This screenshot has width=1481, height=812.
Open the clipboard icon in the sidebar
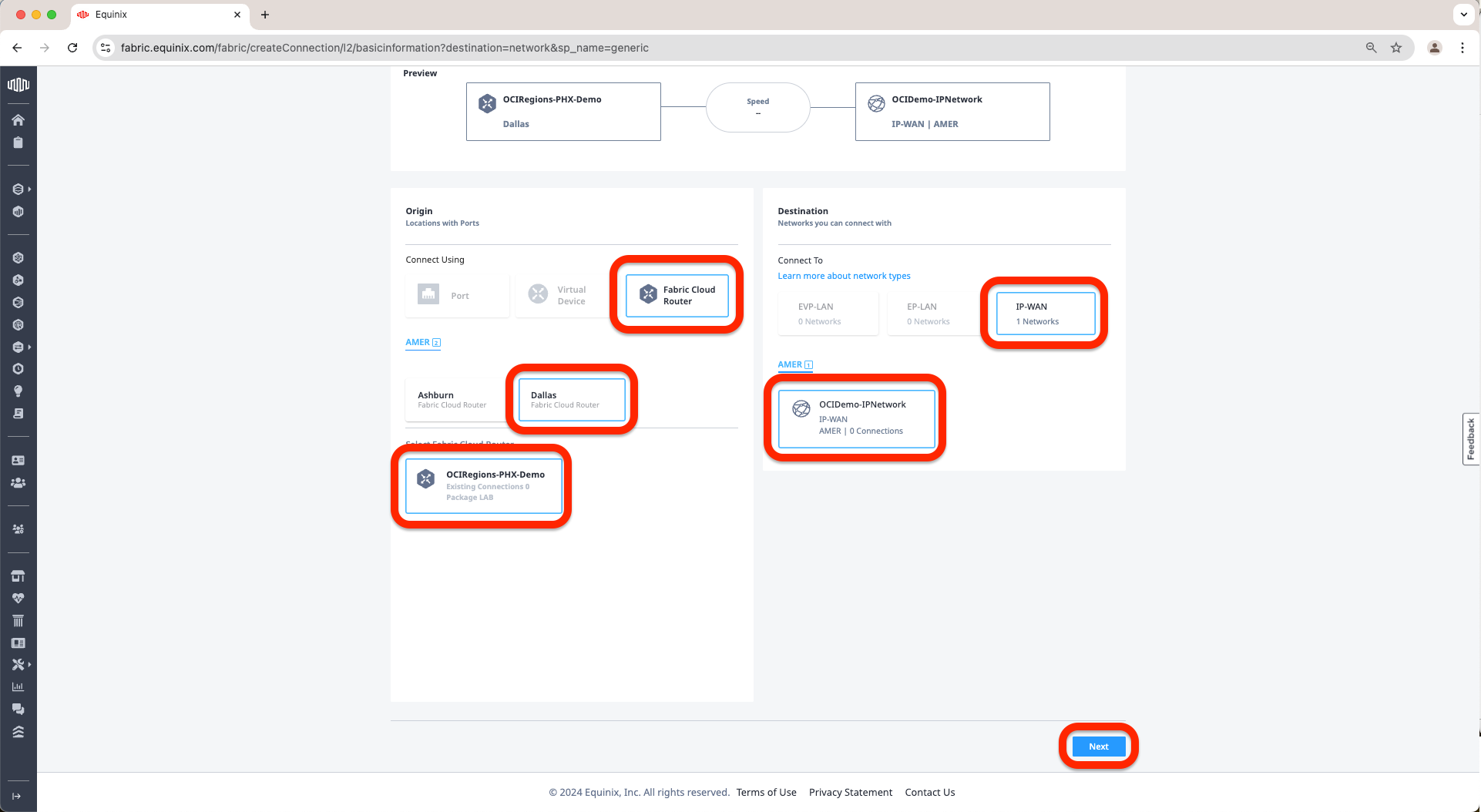coord(18,143)
